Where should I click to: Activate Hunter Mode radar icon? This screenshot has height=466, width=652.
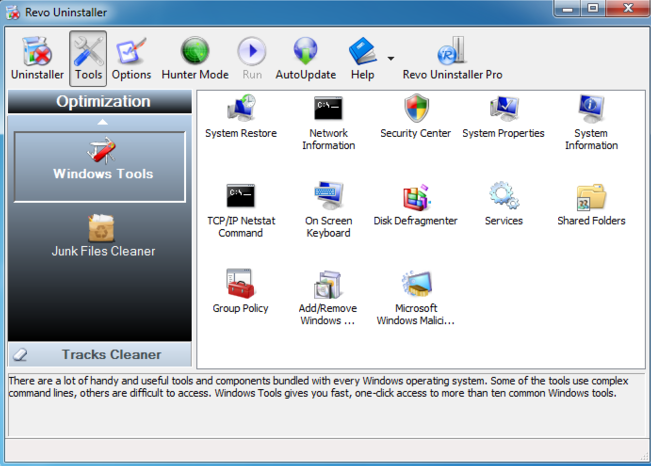click(195, 52)
